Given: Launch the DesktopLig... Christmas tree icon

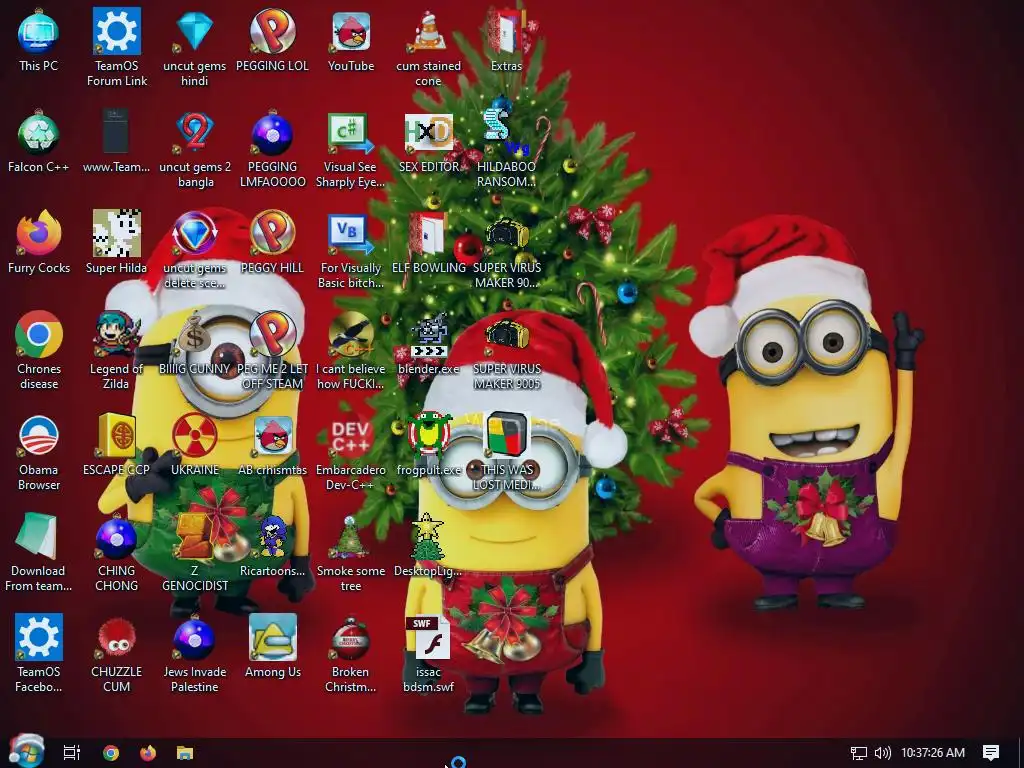Looking at the screenshot, I should [428, 545].
